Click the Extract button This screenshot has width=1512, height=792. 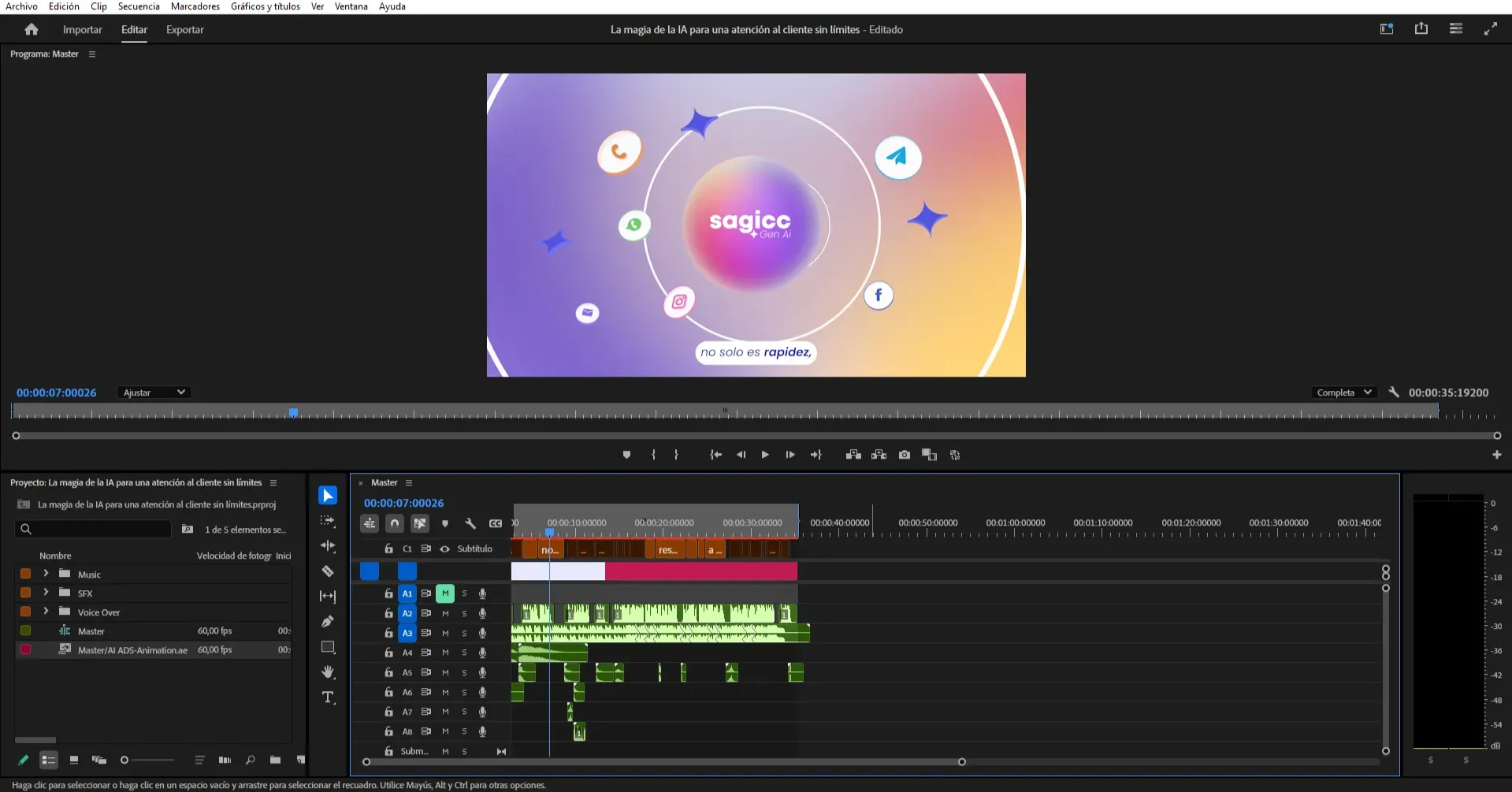[879, 455]
